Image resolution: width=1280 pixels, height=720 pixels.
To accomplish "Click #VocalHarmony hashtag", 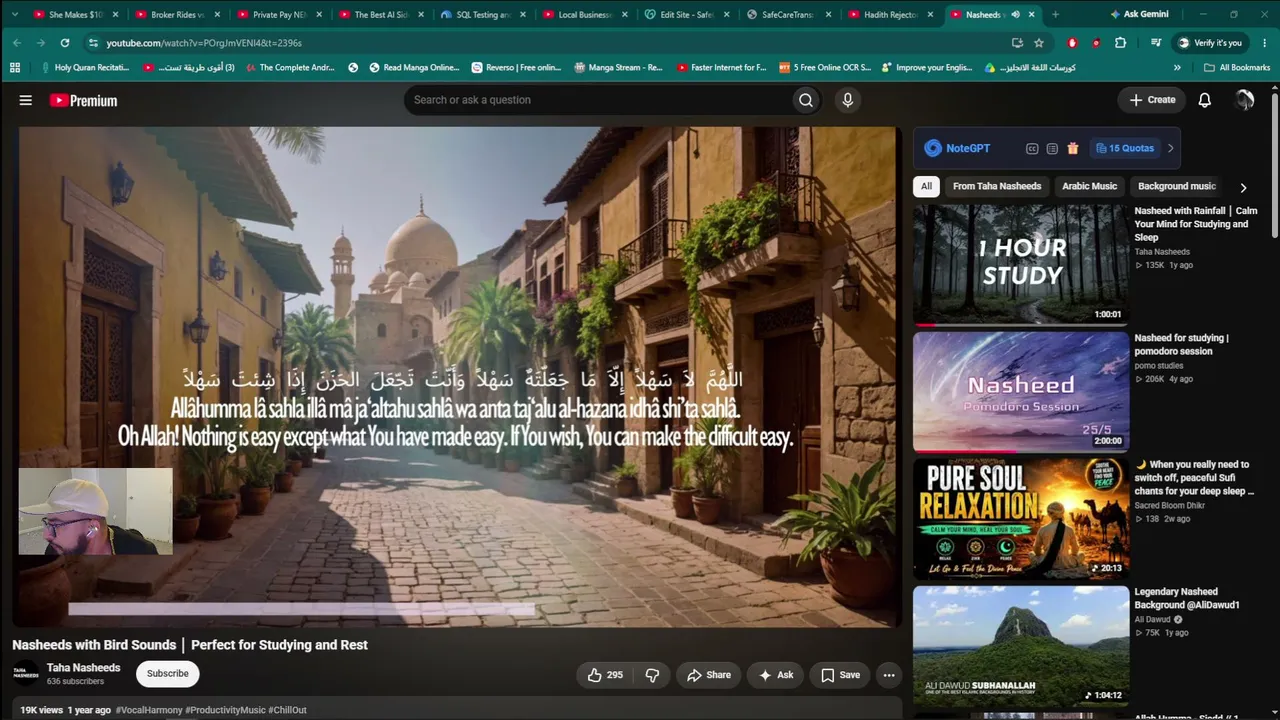I will coord(149,710).
